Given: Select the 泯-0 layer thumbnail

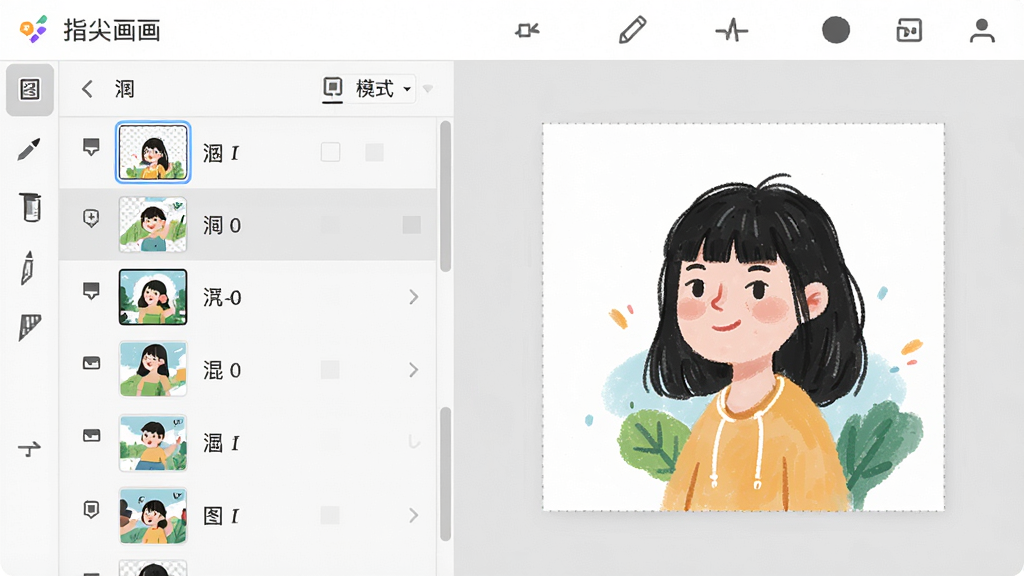Looking at the screenshot, I should tap(153, 297).
